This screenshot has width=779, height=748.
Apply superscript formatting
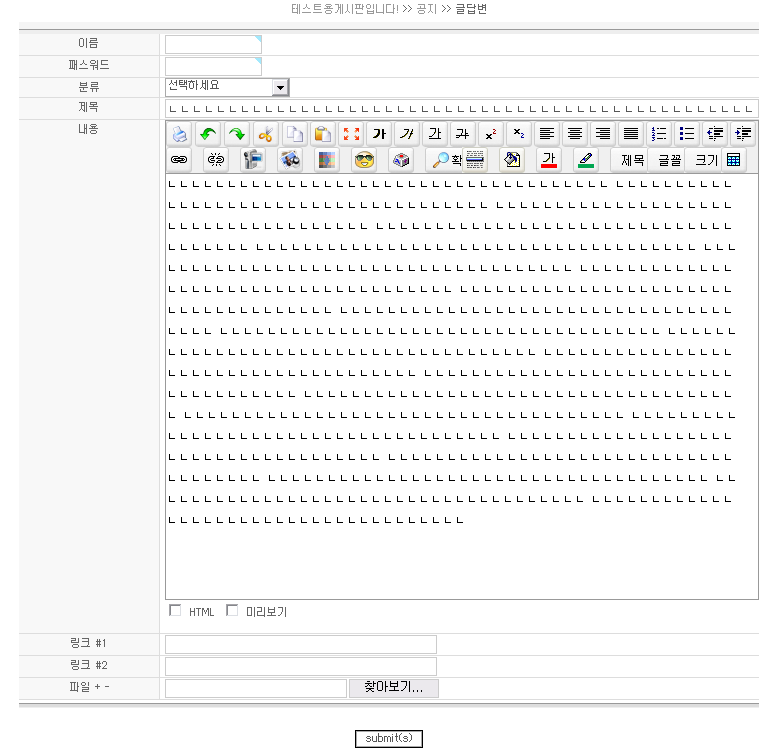pos(491,134)
